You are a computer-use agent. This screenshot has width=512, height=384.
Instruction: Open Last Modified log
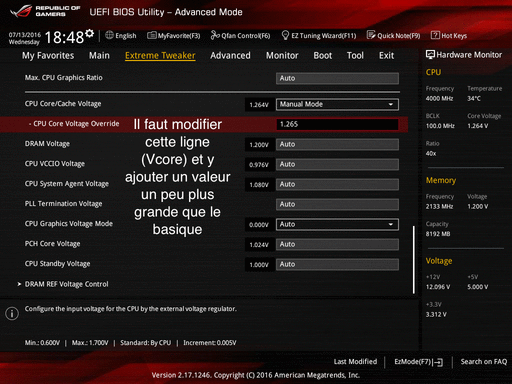tap(355, 362)
